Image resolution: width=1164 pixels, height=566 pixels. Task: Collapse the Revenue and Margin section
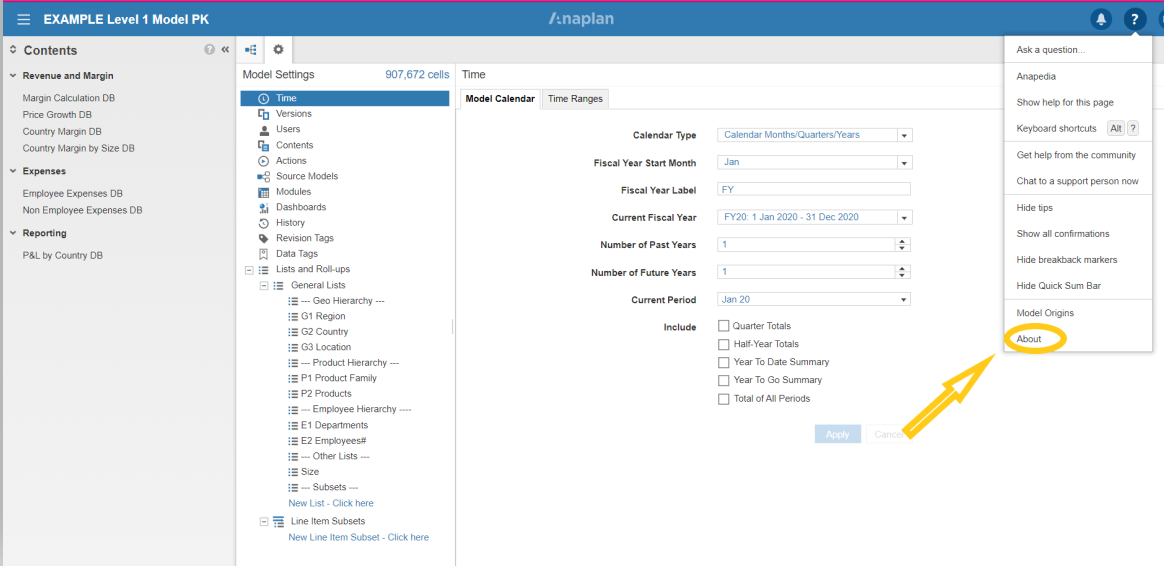pyautogui.click(x=13, y=76)
